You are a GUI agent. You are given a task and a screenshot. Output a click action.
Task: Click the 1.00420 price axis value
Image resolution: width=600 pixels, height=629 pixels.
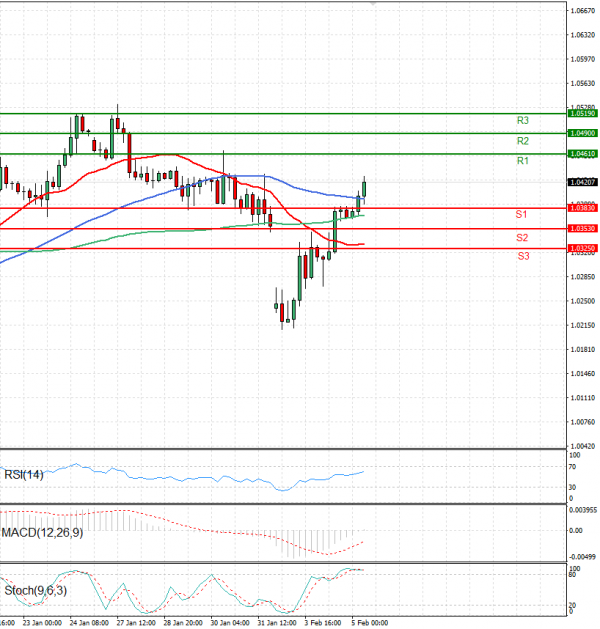(x=583, y=446)
